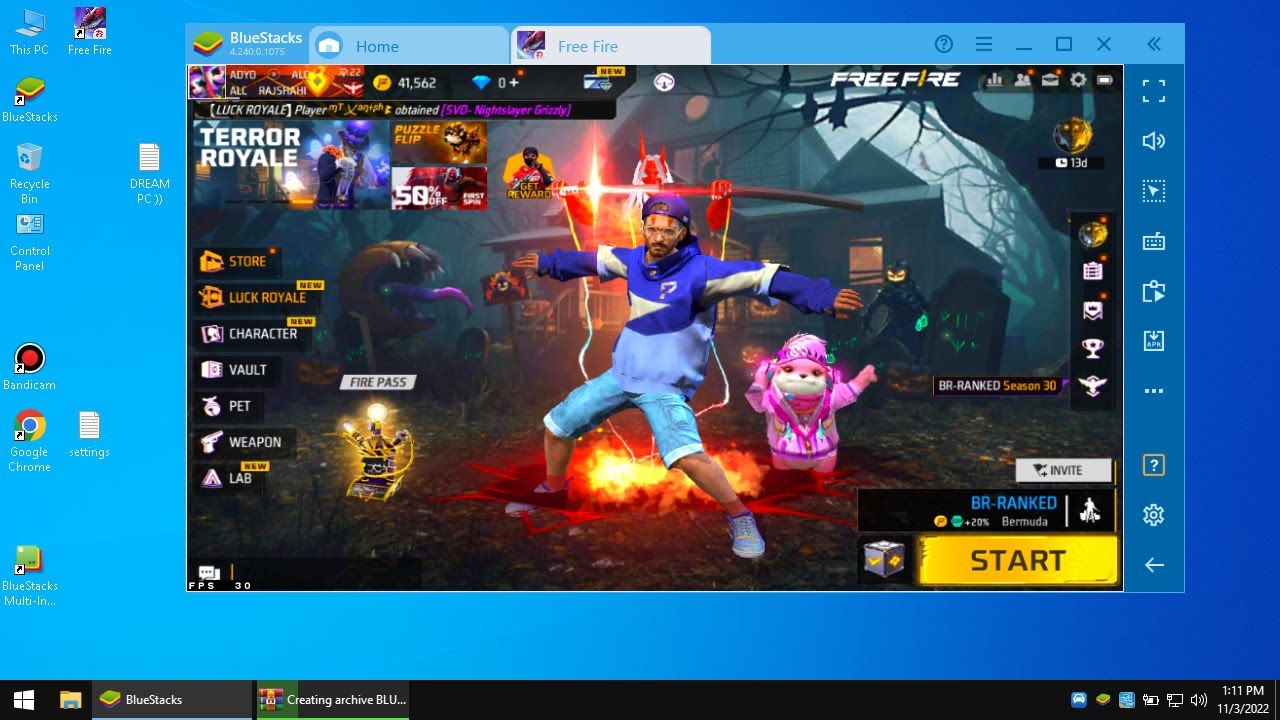Screen dimensions: 1280x720
Task: Open the rank badge icon in side strip
Action: pyautogui.click(x=1092, y=309)
